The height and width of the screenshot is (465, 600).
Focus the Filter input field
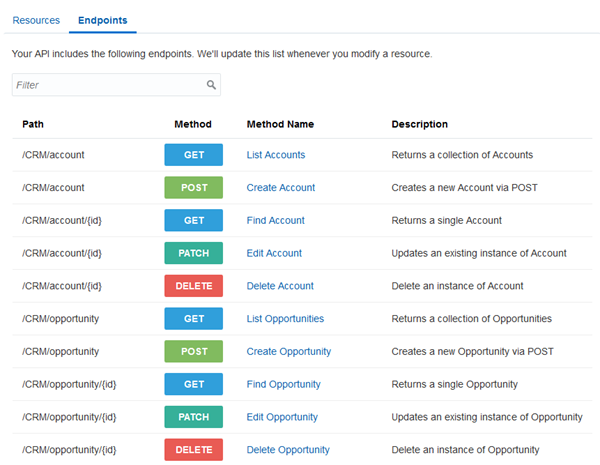coord(116,85)
